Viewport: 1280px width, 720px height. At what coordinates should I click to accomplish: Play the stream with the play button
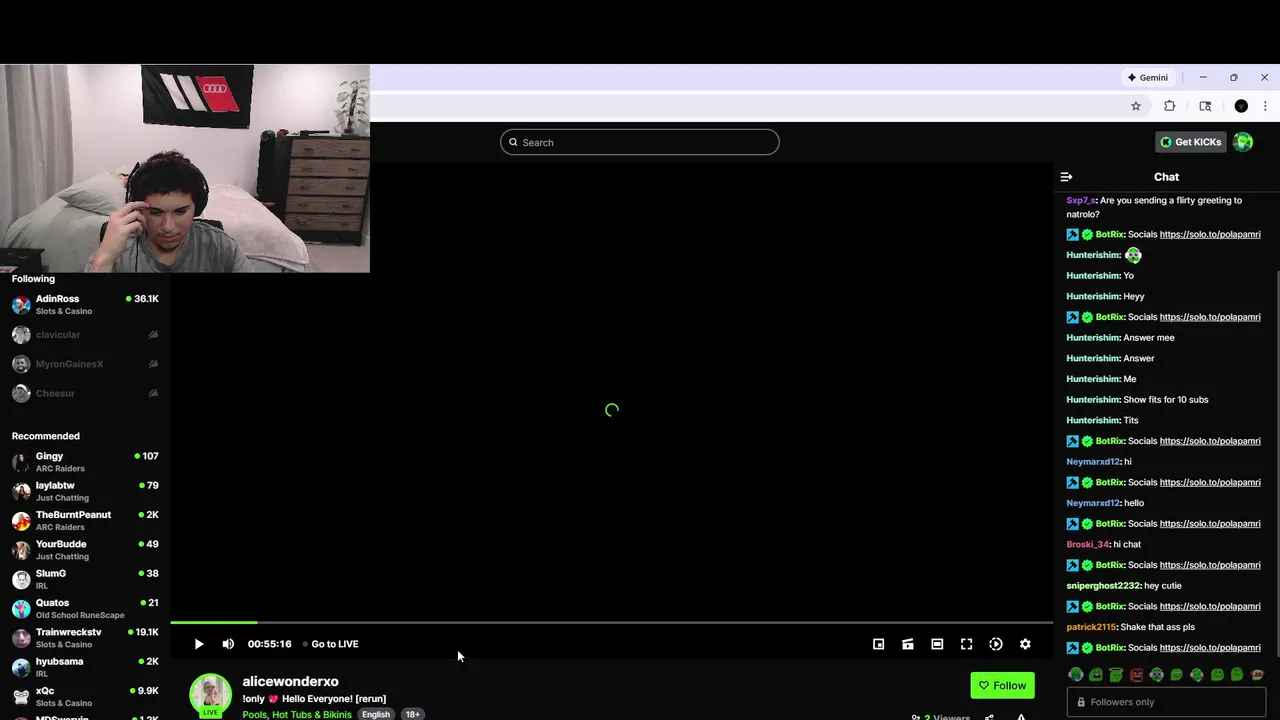tap(198, 644)
